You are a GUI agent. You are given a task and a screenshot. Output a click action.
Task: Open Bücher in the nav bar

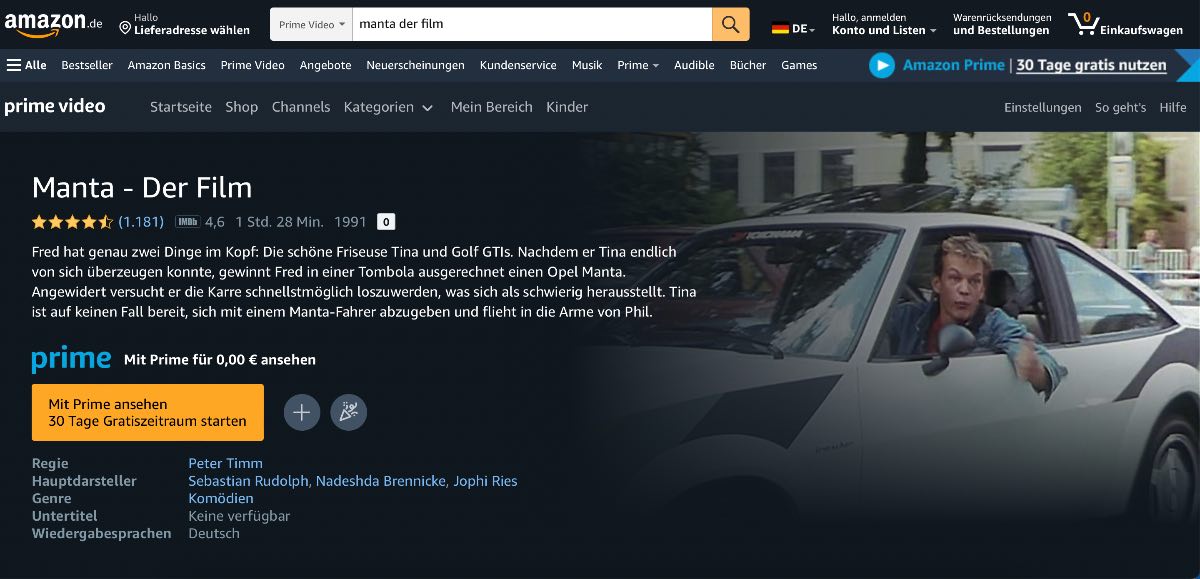pos(748,65)
